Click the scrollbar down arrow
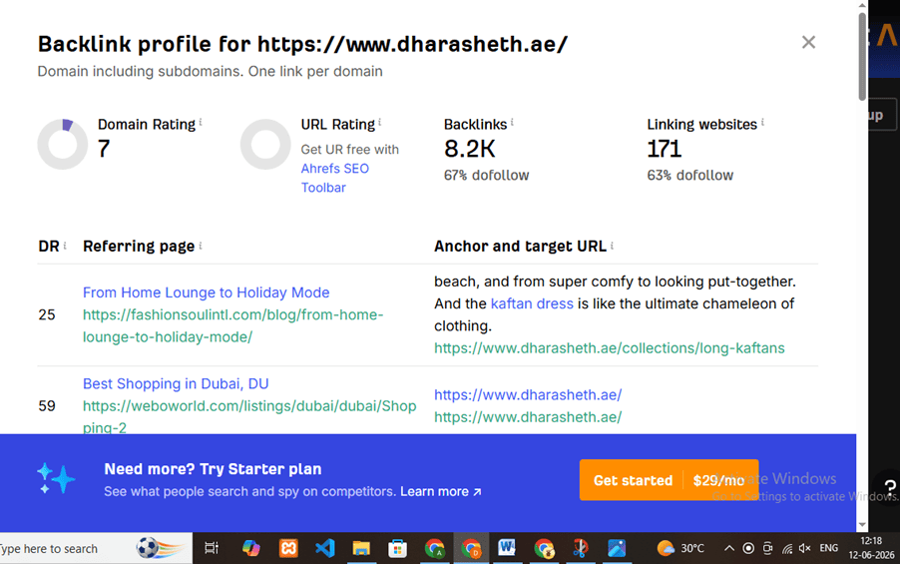Screen dimensions: 900x564 [862, 524]
